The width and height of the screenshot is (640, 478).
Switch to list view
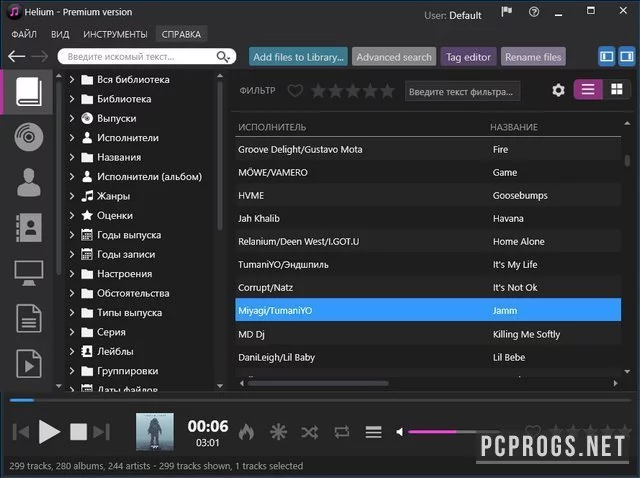point(588,89)
